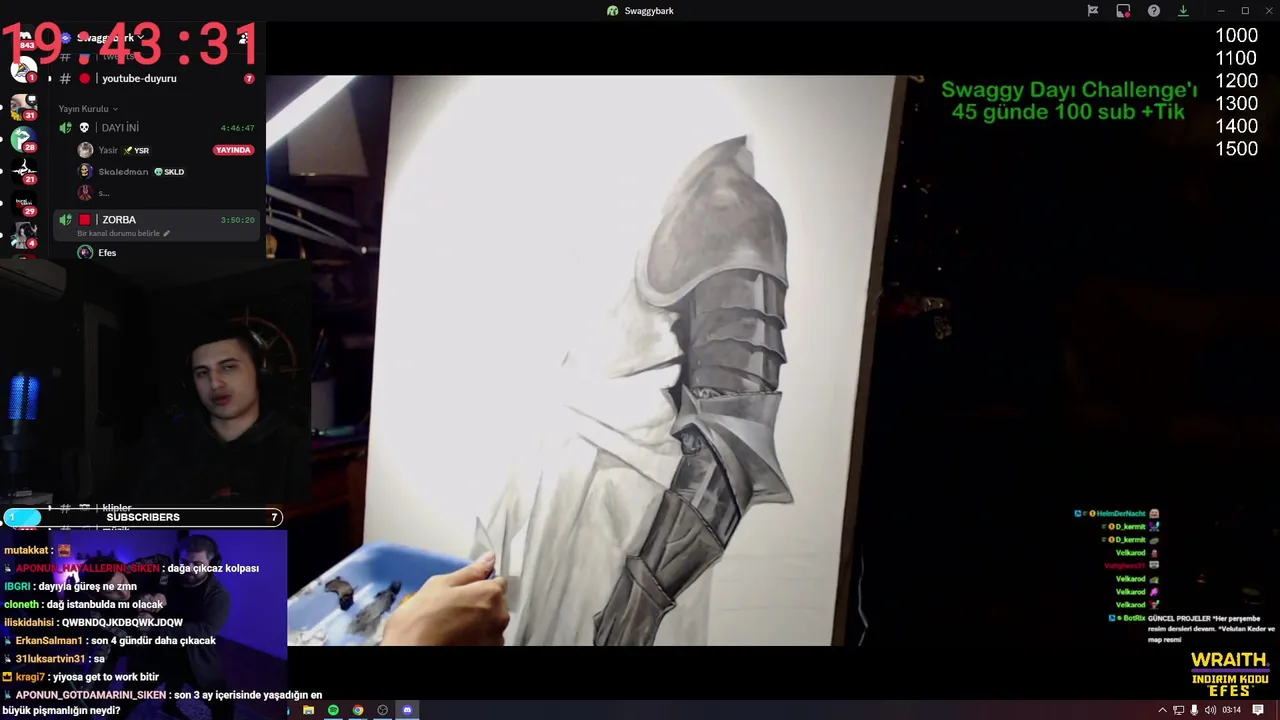The image size is (1280, 720).
Task: Click user Skaledman in voice channel
Action: click(x=123, y=172)
